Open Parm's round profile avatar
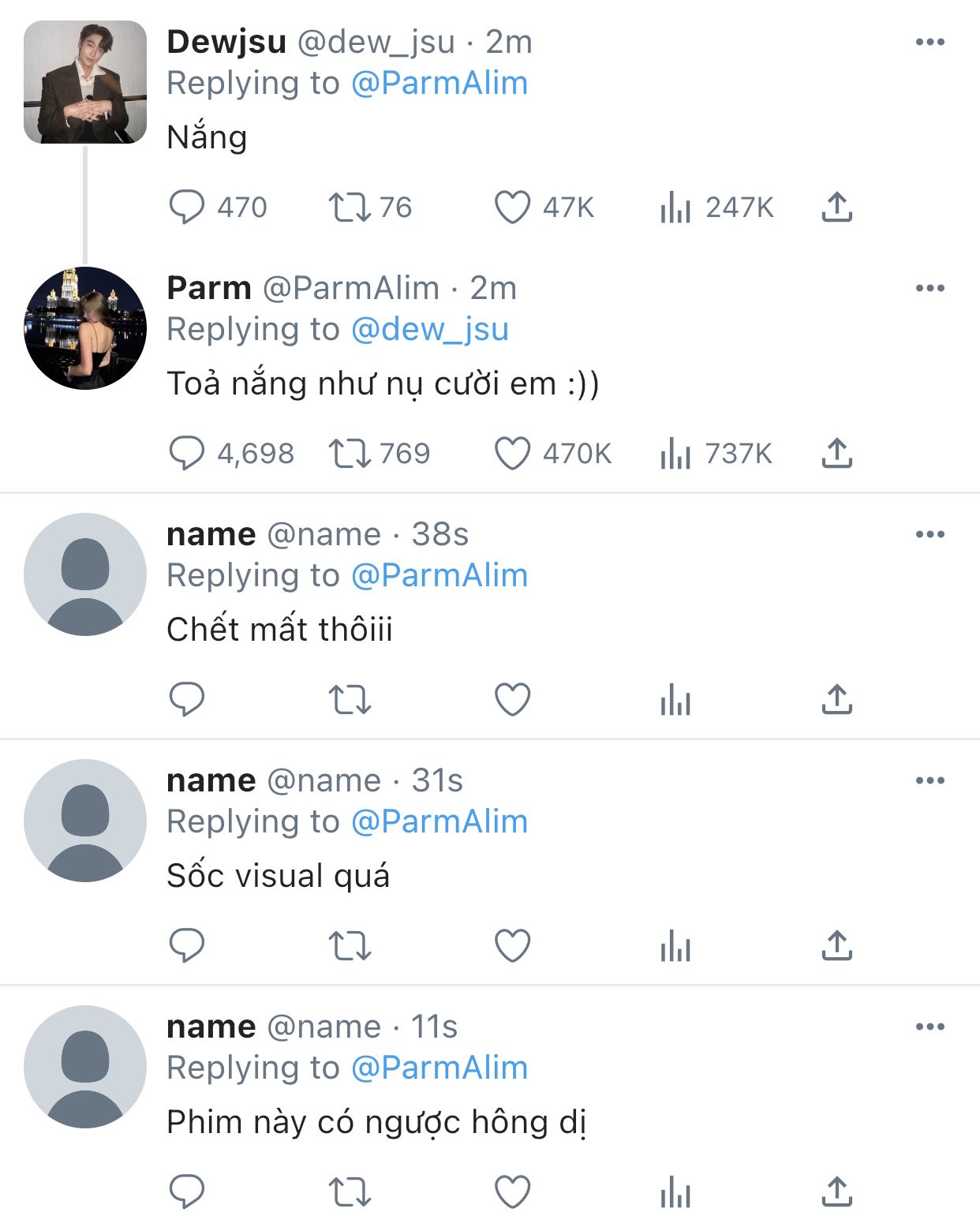Image resolution: width=980 pixels, height=1227 pixels. [85, 328]
